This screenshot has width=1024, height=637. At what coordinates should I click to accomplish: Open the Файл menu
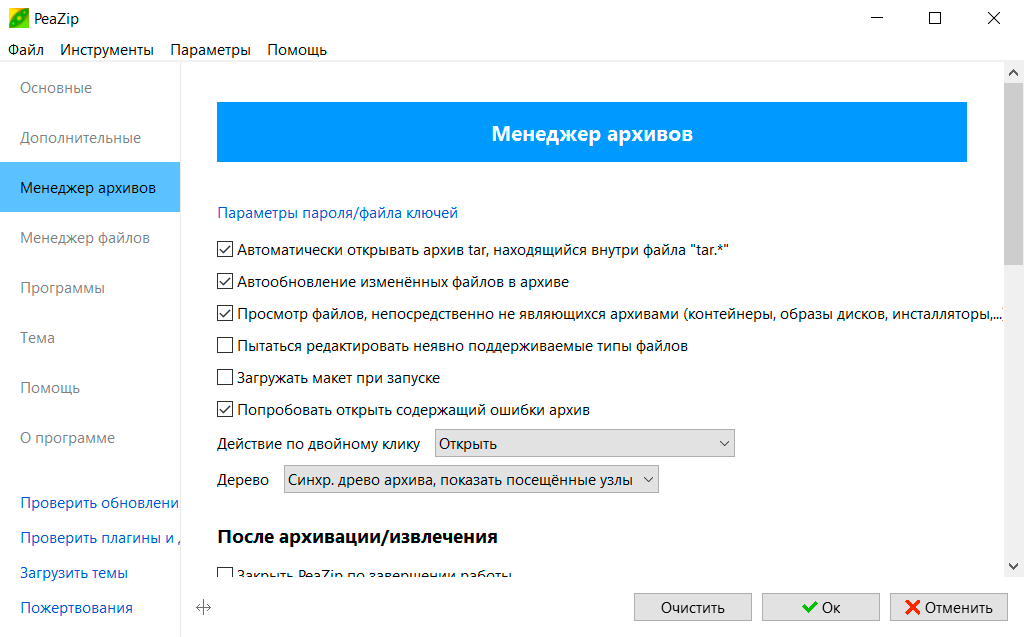point(26,50)
